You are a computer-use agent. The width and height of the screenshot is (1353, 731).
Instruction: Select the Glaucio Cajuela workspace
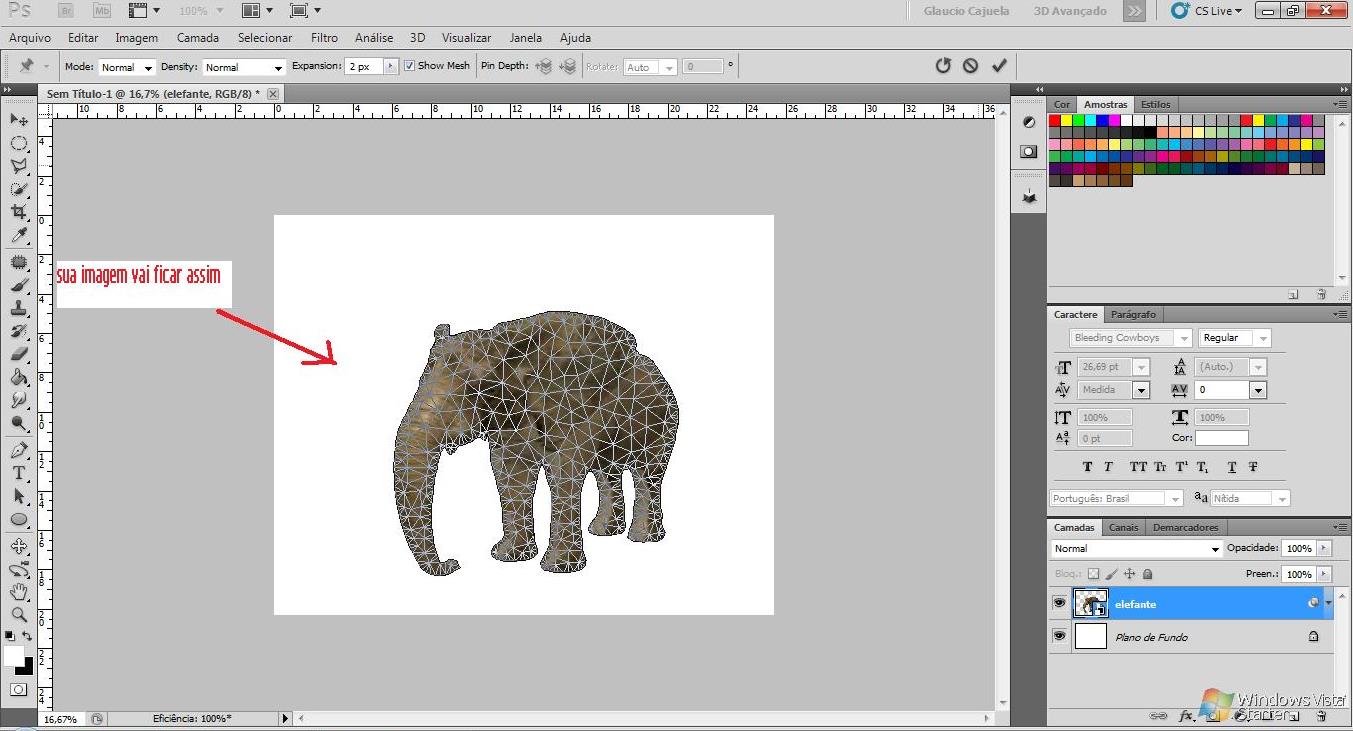[966, 11]
